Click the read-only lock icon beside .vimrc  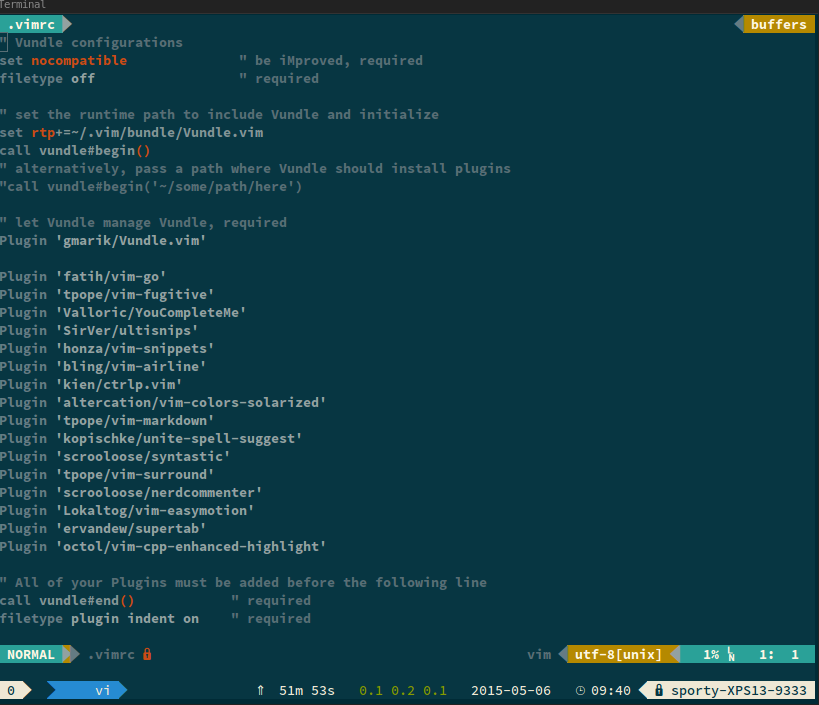pyautogui.click(x=147, y=654)
